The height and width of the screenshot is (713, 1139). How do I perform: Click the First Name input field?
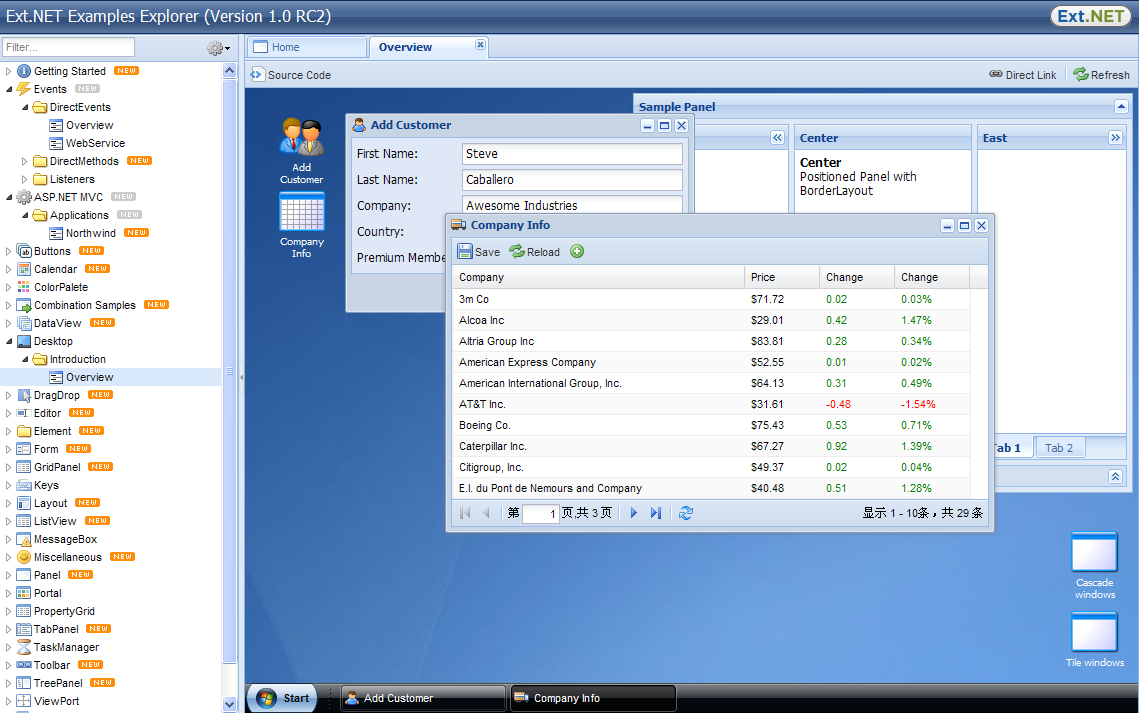pos(572,154)
